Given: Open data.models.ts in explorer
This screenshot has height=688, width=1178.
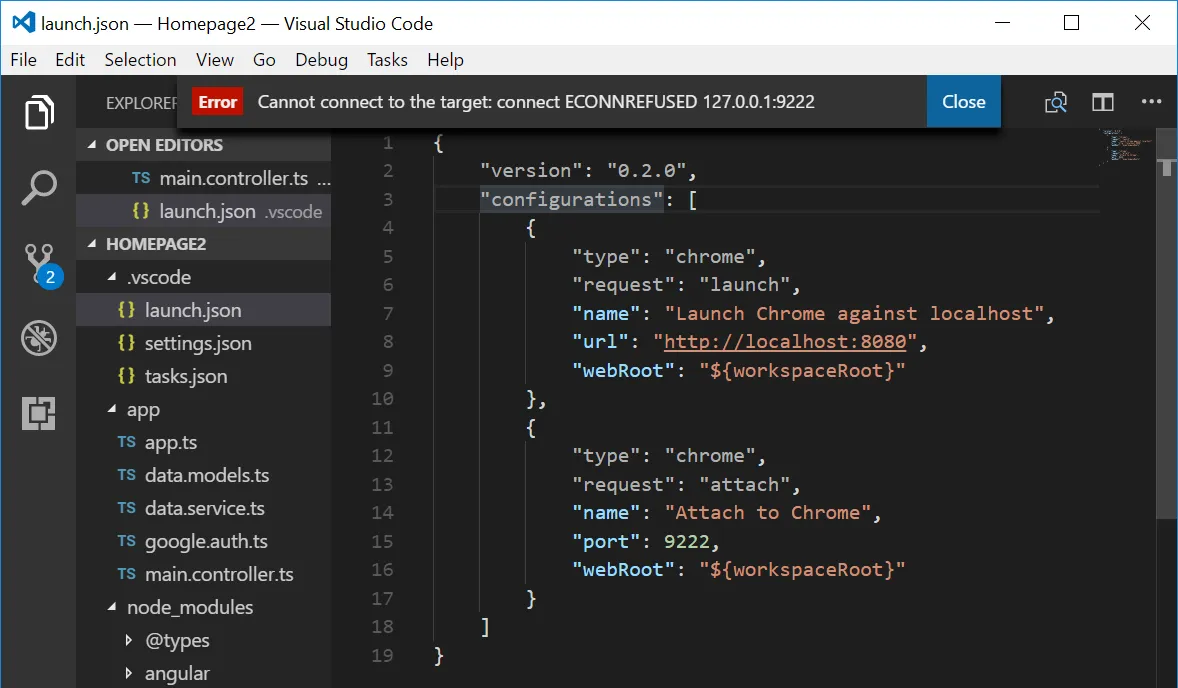Looking at the screenshot, I should click(204, 475).
